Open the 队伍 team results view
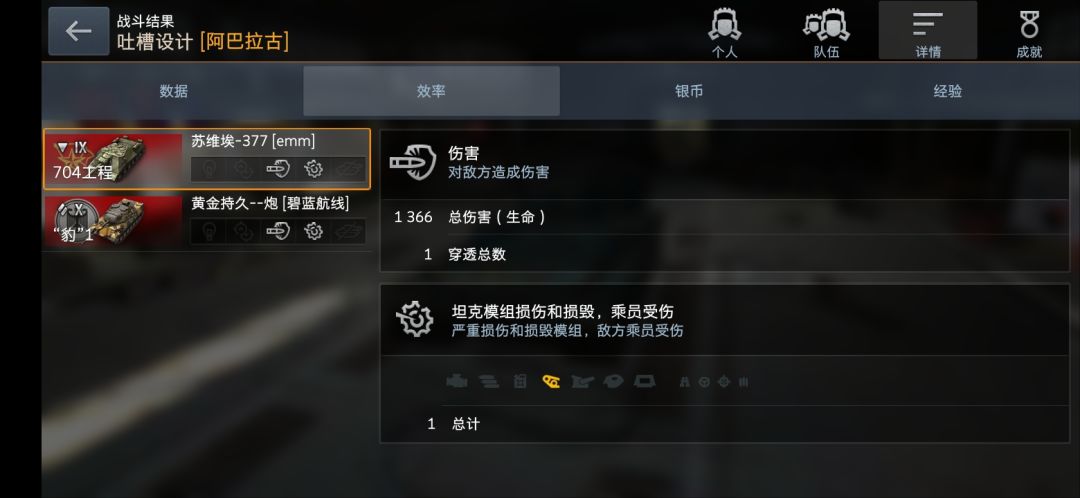Viewport: 1080px width, 498px height. click(x=826, y=32)
